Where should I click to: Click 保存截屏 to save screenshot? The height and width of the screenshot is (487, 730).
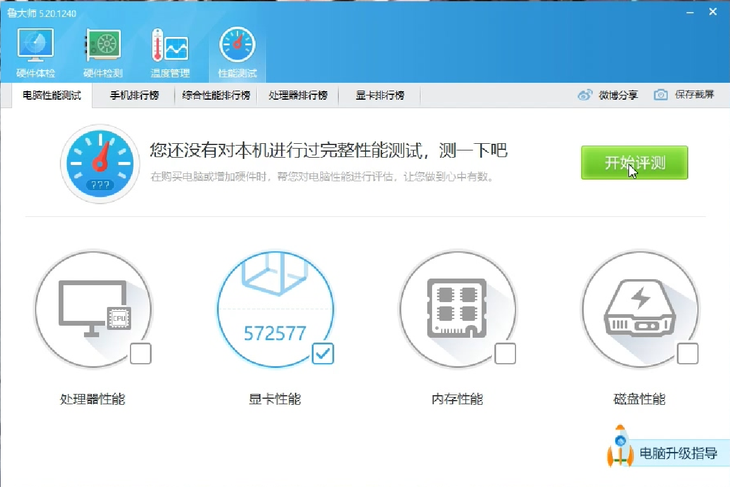[x=685, y=96]
